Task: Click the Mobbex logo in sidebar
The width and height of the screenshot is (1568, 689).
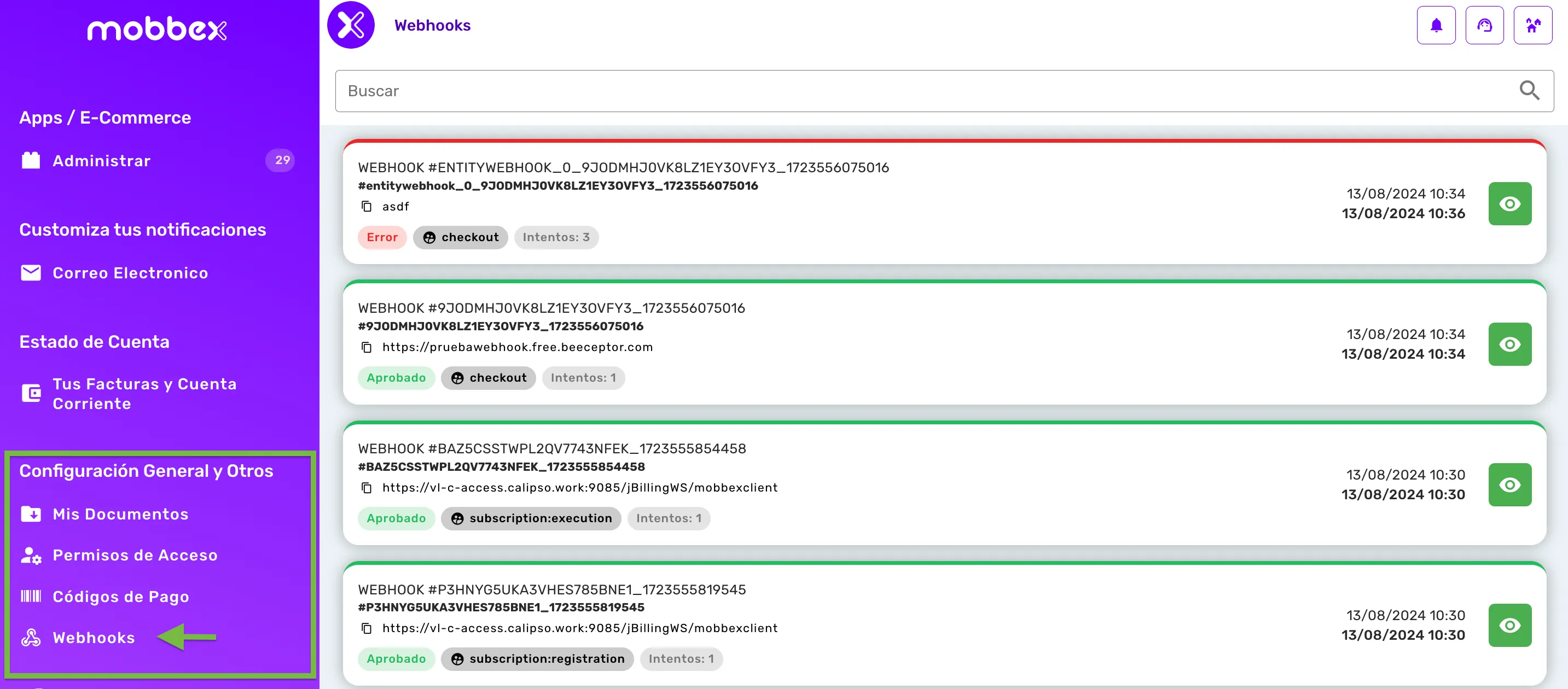Action: tap(157, 29)
